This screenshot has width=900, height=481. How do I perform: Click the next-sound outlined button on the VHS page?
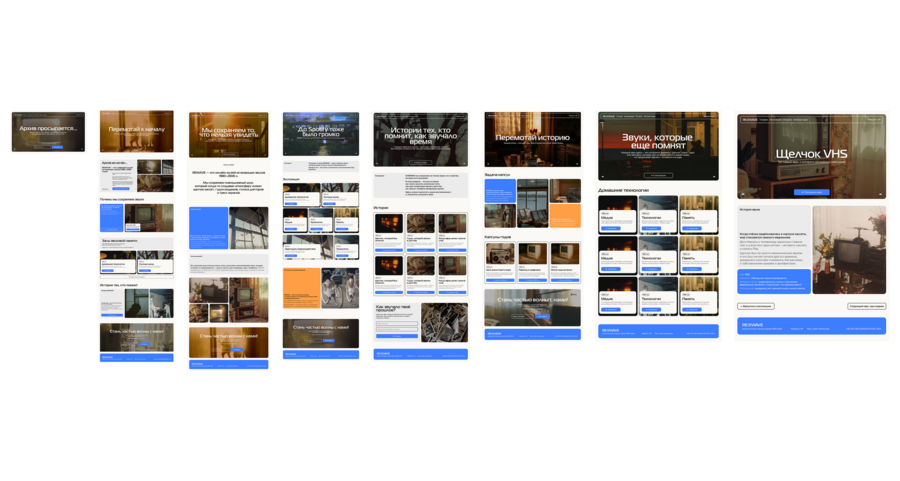[867, 307]
